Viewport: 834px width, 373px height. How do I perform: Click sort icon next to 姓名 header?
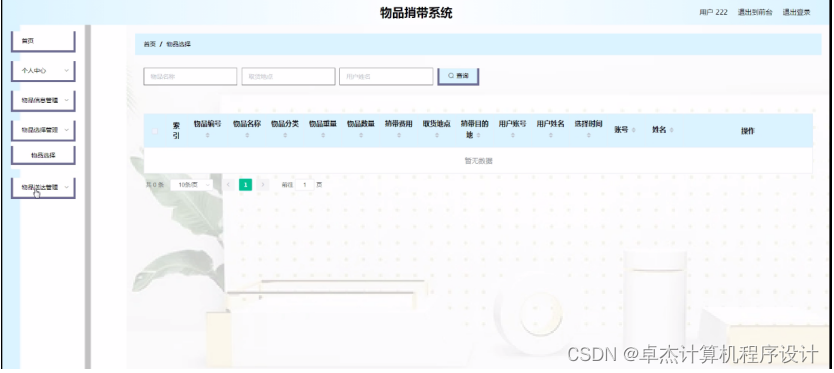(x=671, y=130)
